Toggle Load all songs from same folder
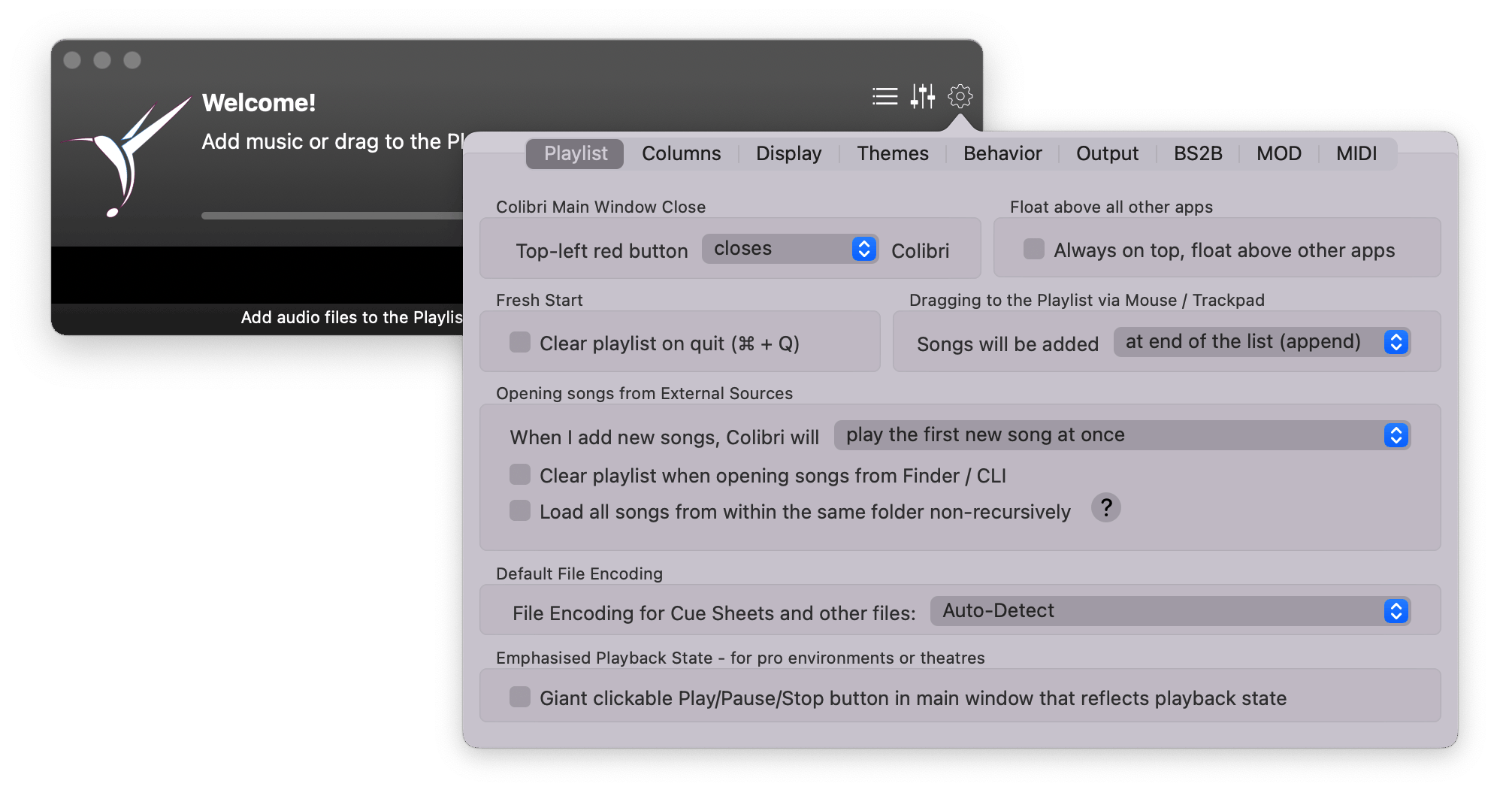 [520, 510]
